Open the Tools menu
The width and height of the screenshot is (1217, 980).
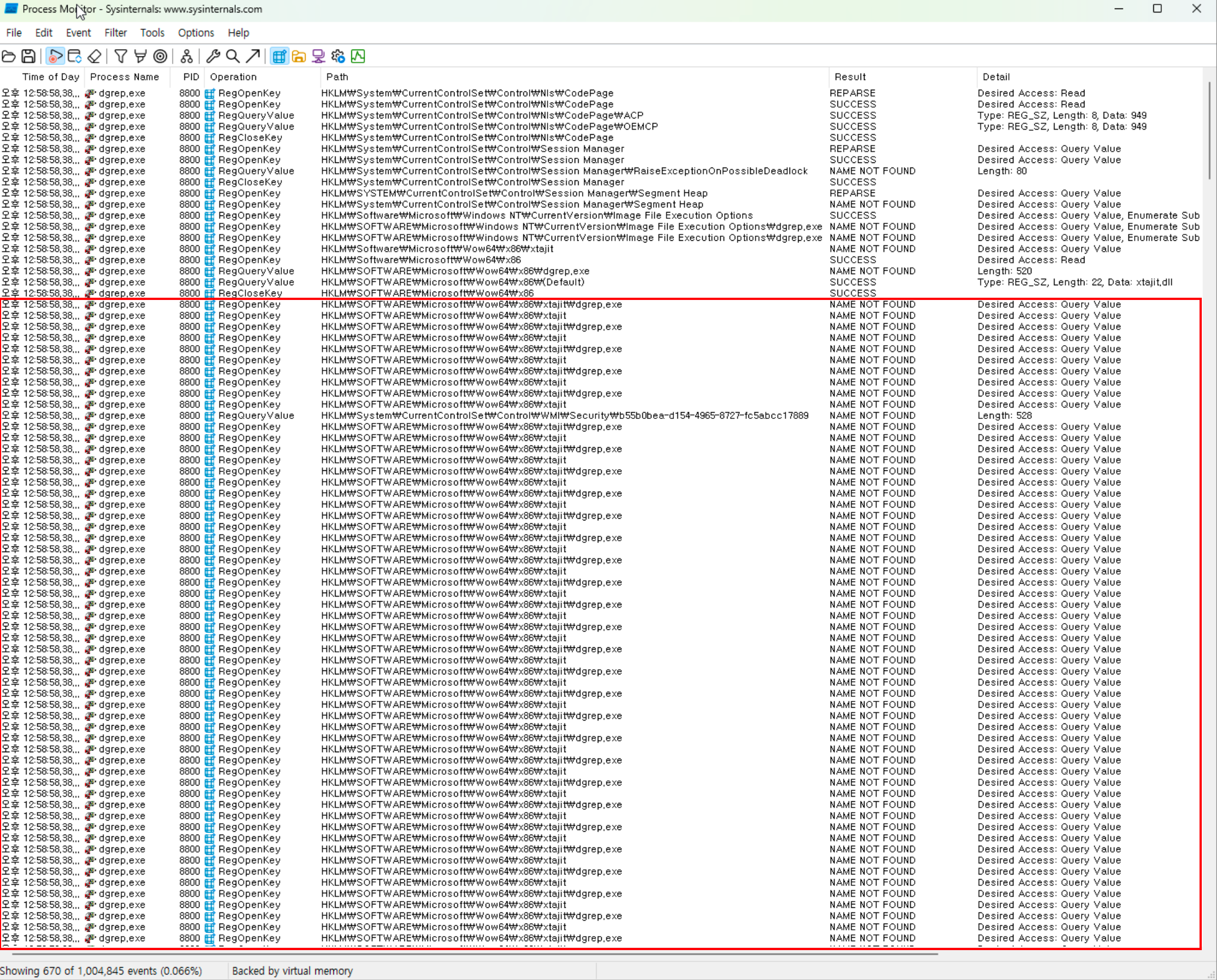coord(152,33)
